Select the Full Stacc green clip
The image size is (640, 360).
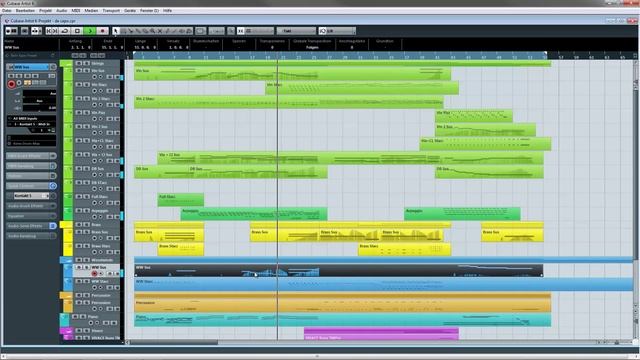(181, 200)
